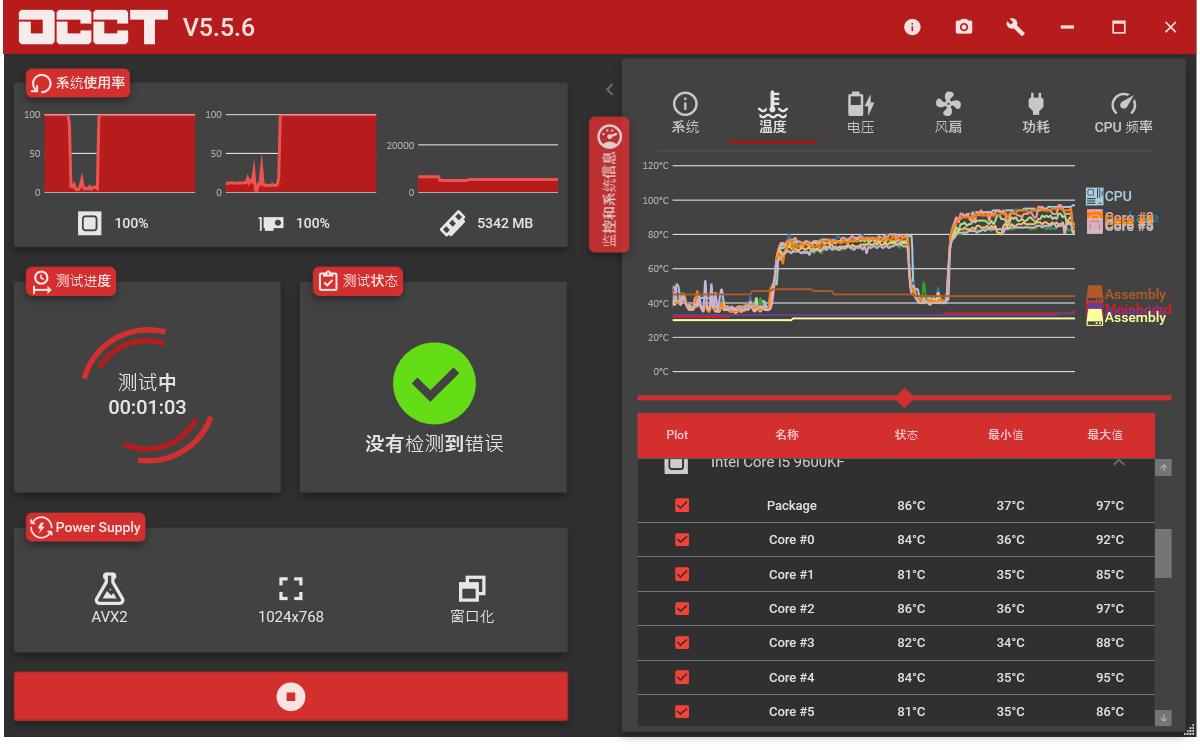Click Core #3 minimum value 34°C

(x=1011, y=643)
